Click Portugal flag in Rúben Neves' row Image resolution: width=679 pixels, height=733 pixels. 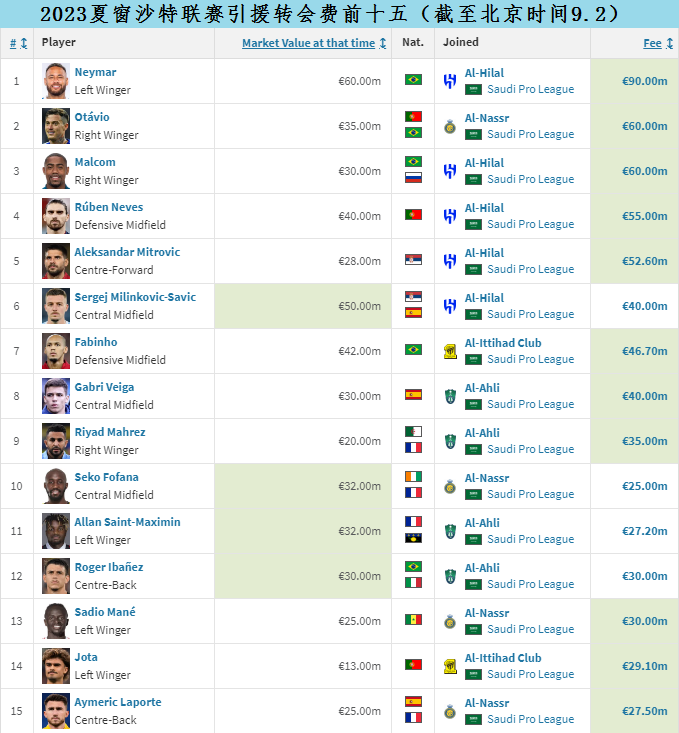point(413,215)
